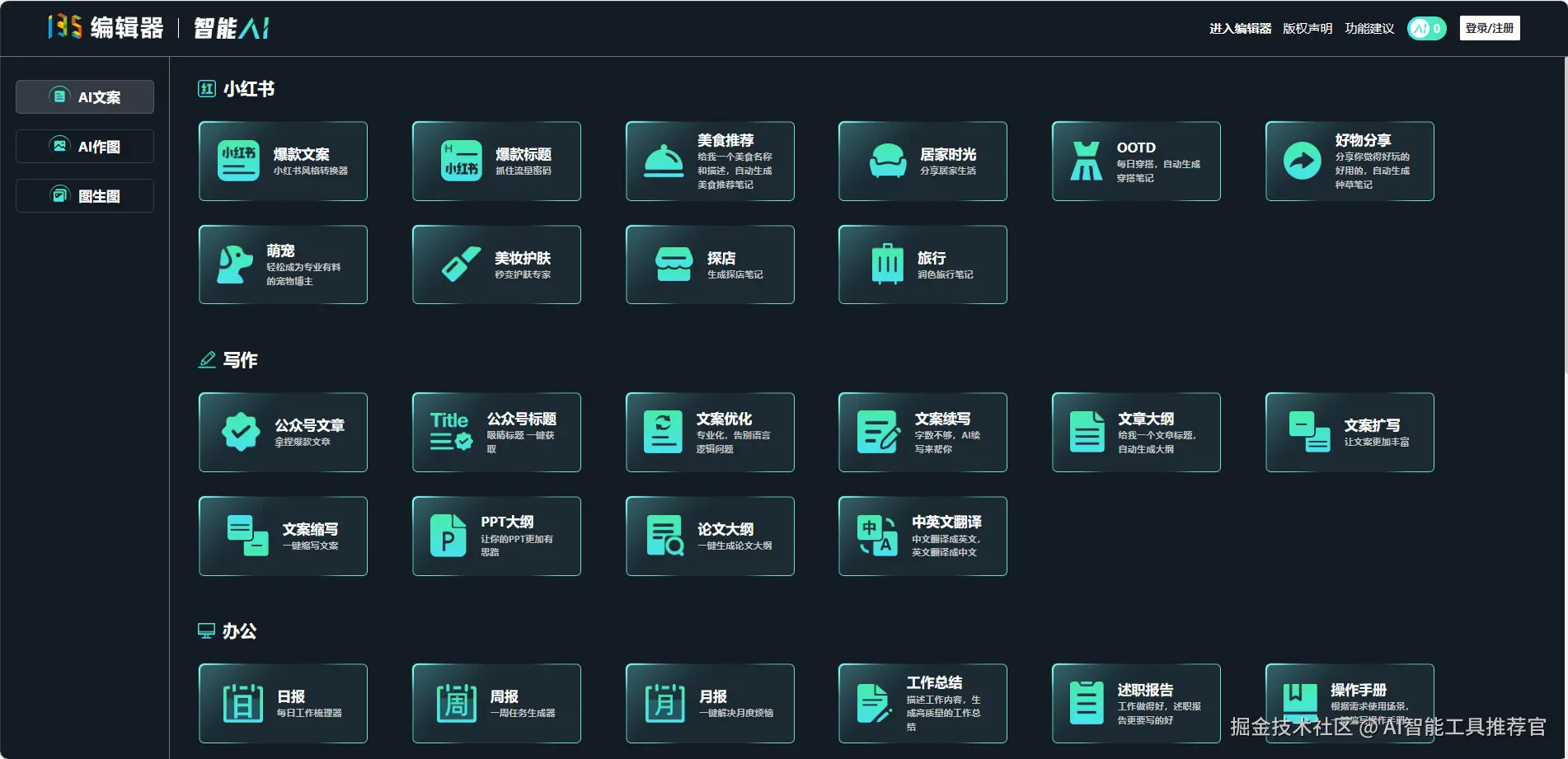Viewport: 1568px width, 759px height.
Task: Click the 公众号文章 card title
Action: [x=309, y=425]
